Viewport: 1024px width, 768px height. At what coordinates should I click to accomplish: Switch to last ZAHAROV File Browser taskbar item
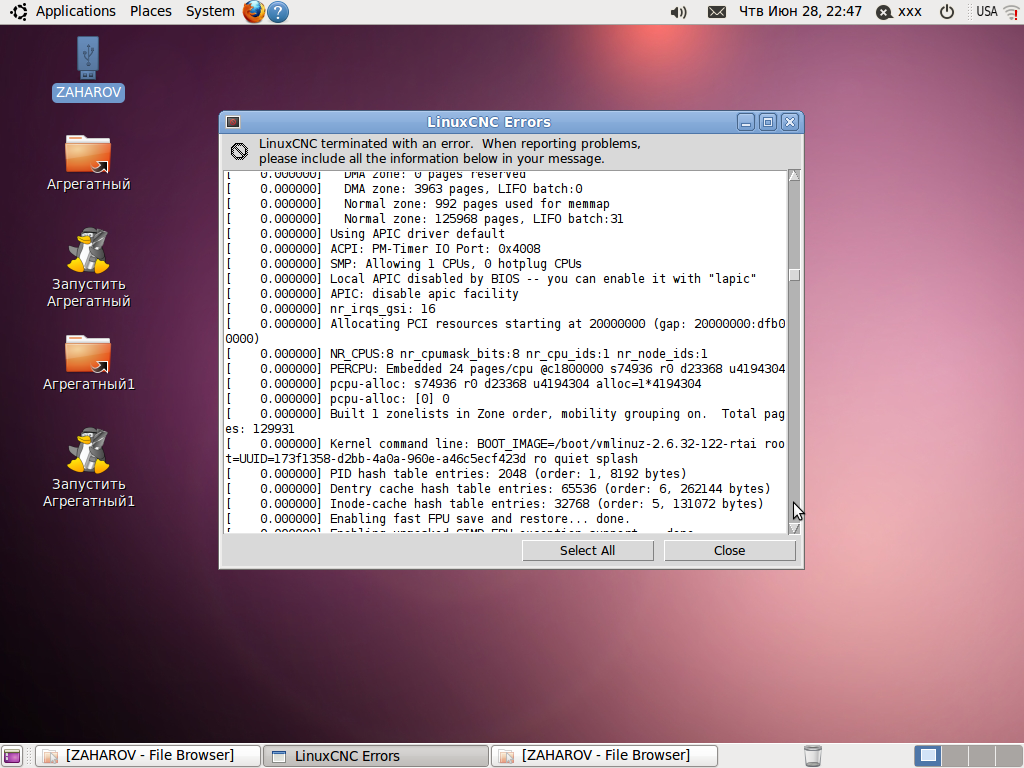[604, 756]
